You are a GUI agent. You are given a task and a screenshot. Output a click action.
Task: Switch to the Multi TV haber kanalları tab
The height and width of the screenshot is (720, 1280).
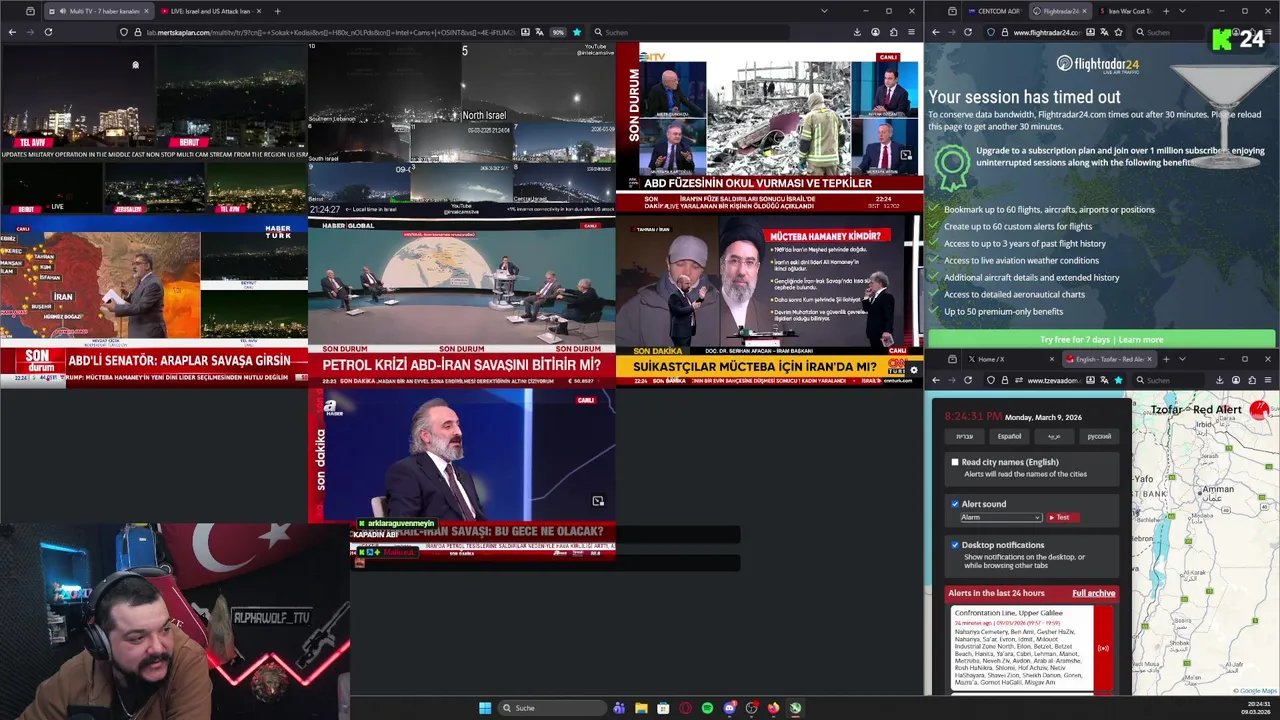[x=97, y=11]
